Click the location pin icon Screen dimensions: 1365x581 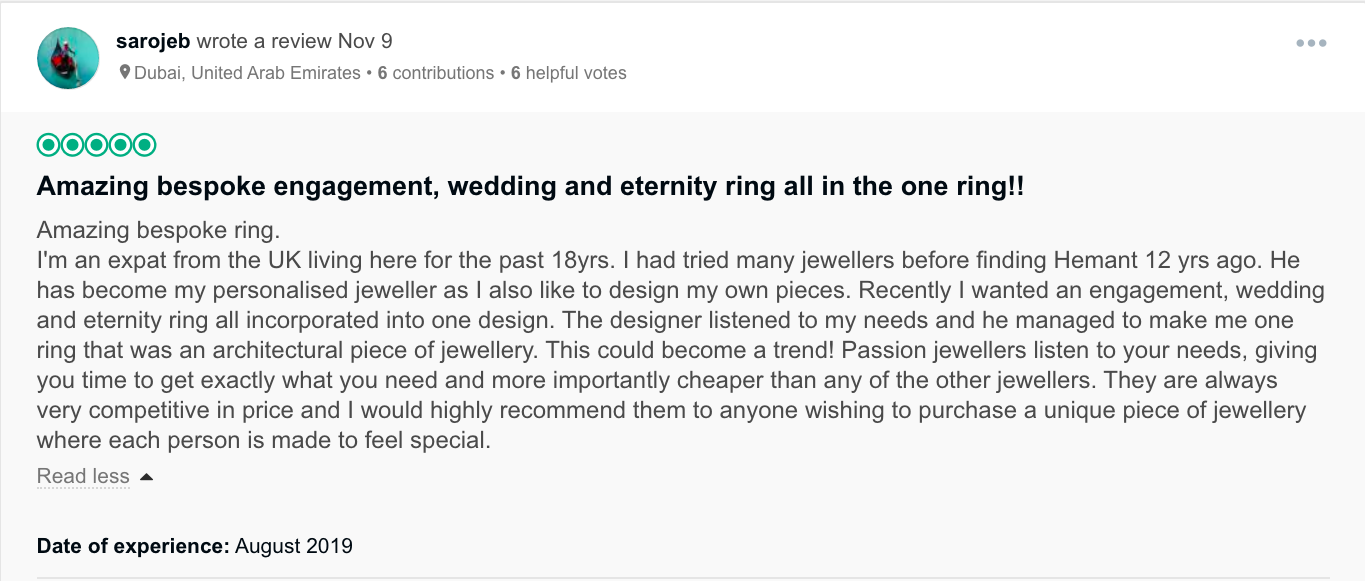pyautogui.click(x=125, y=73)
